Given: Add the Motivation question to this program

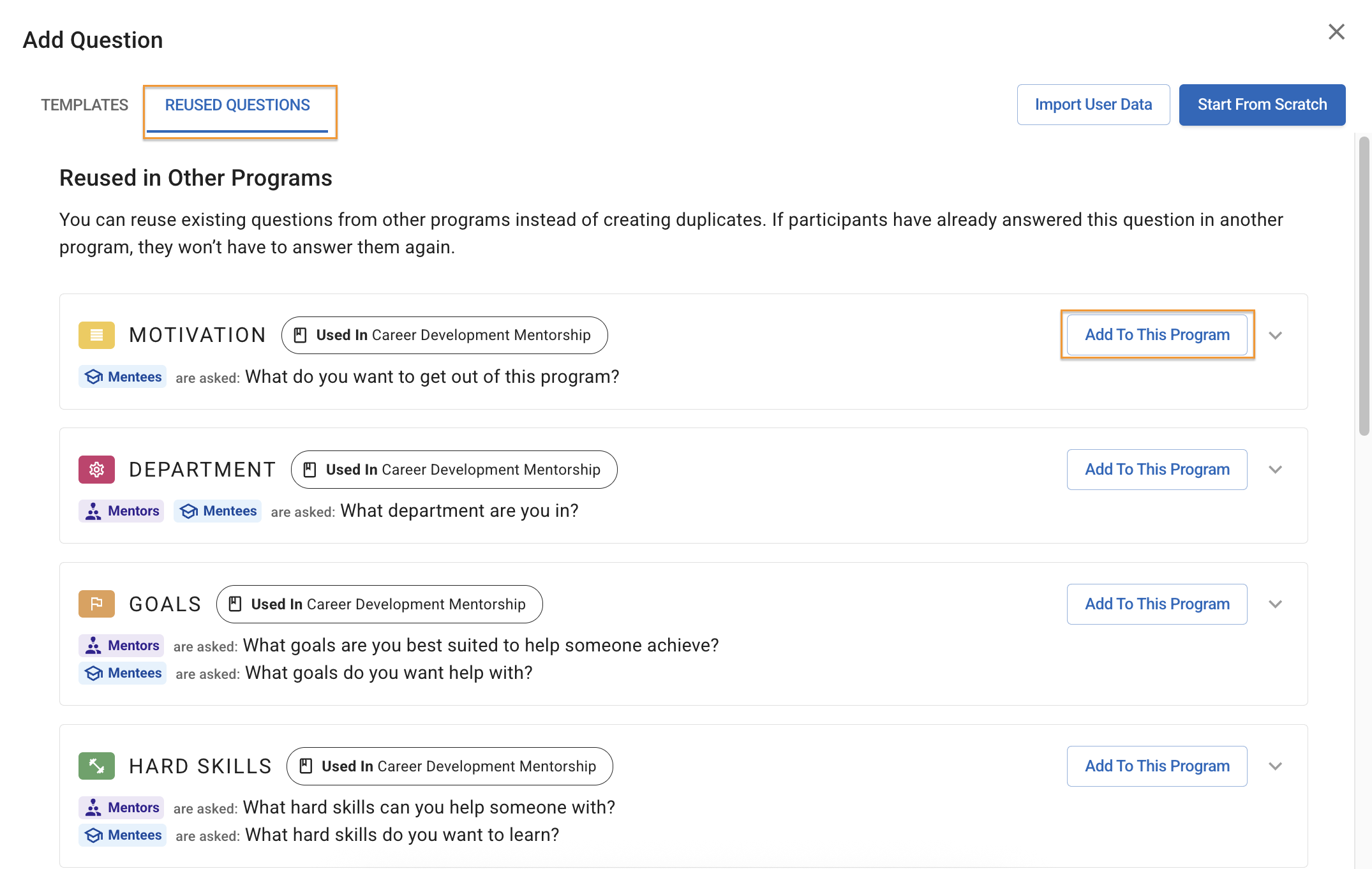Looking at the screenshot, I should coord(1156,334).
